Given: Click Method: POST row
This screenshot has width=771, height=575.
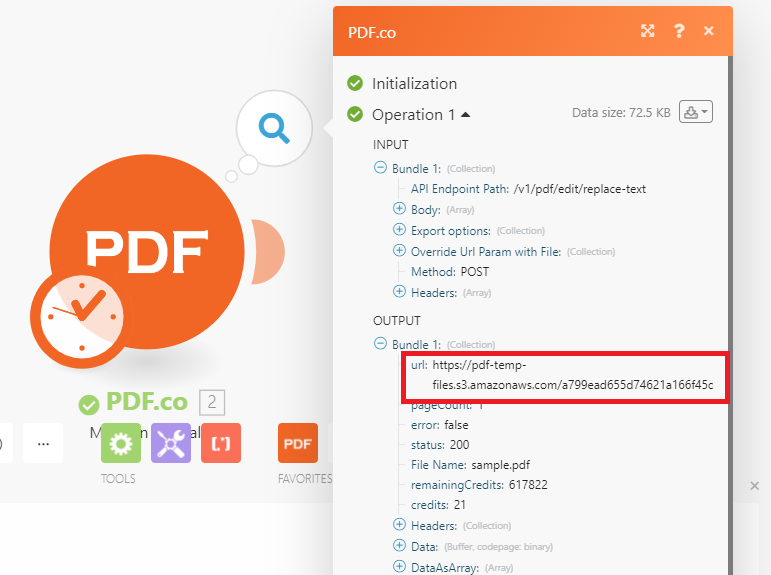Looking at the screenshot, I should (x=450, y=272).
